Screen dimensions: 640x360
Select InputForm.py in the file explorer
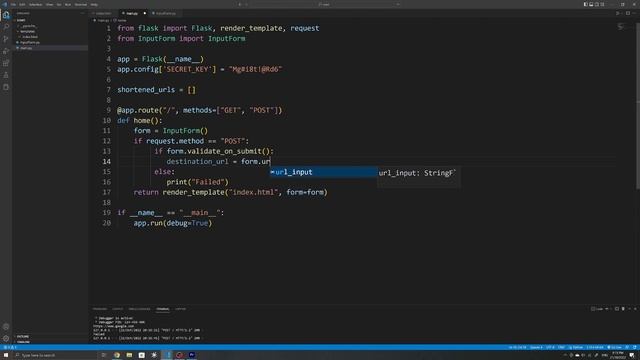50,42
